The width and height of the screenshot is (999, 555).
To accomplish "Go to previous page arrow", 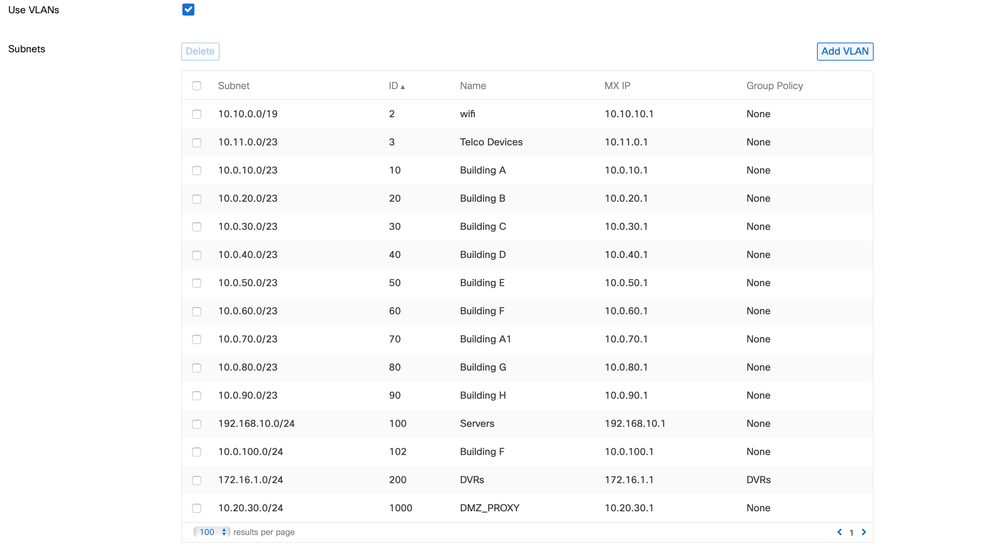I will 839,532.
